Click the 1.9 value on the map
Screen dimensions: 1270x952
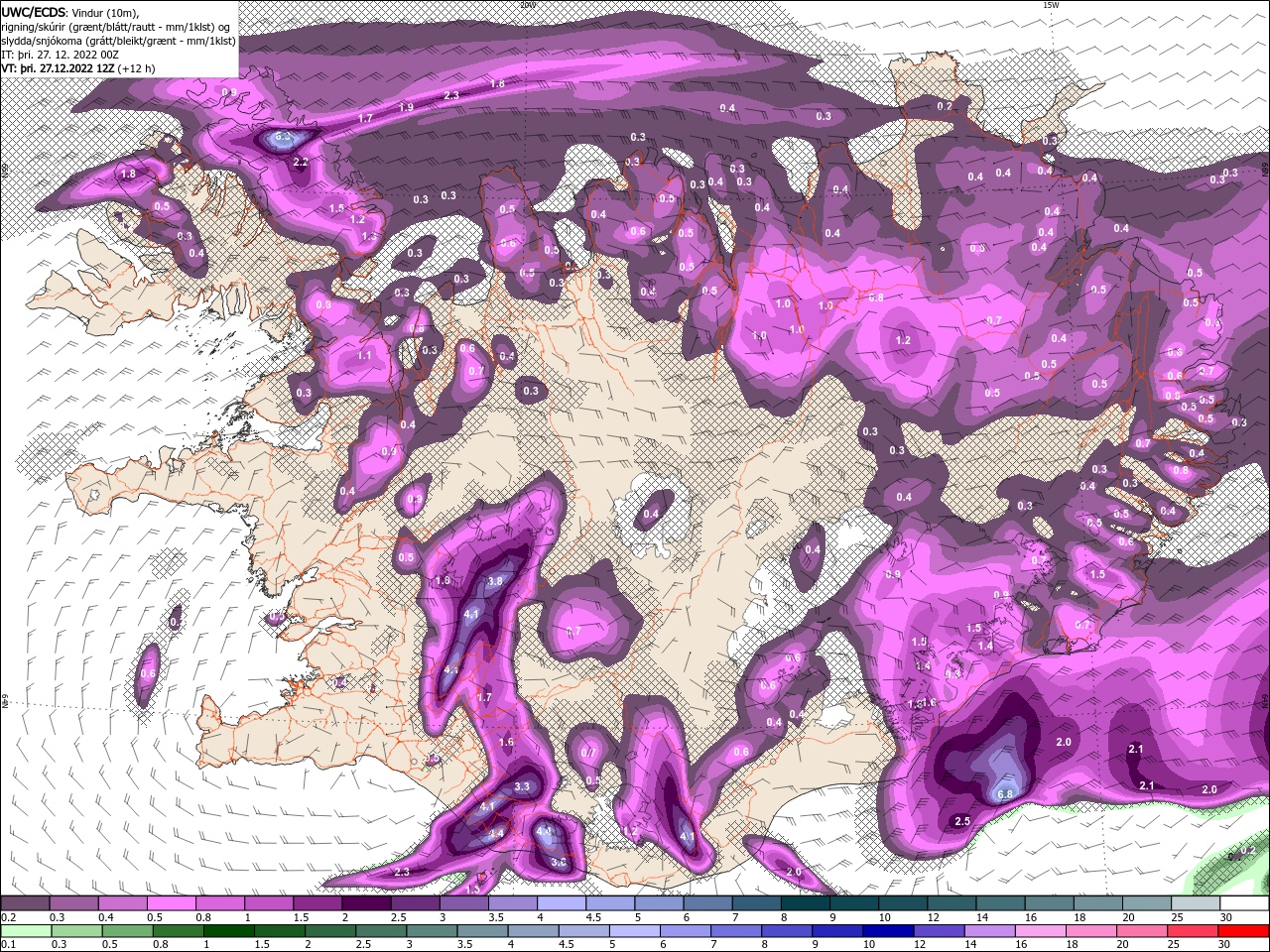[x=406, y=107]
